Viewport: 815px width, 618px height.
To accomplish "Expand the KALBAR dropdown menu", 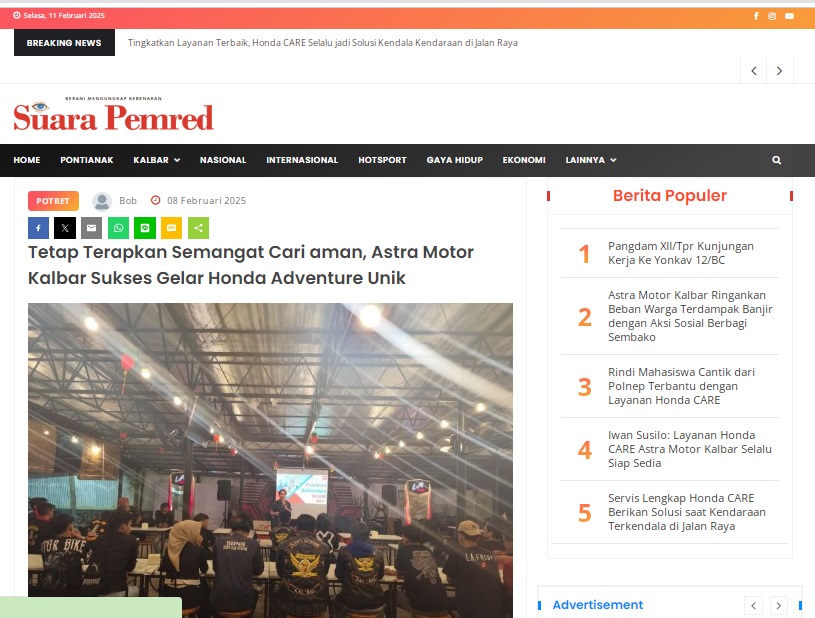I will (156, 160).
